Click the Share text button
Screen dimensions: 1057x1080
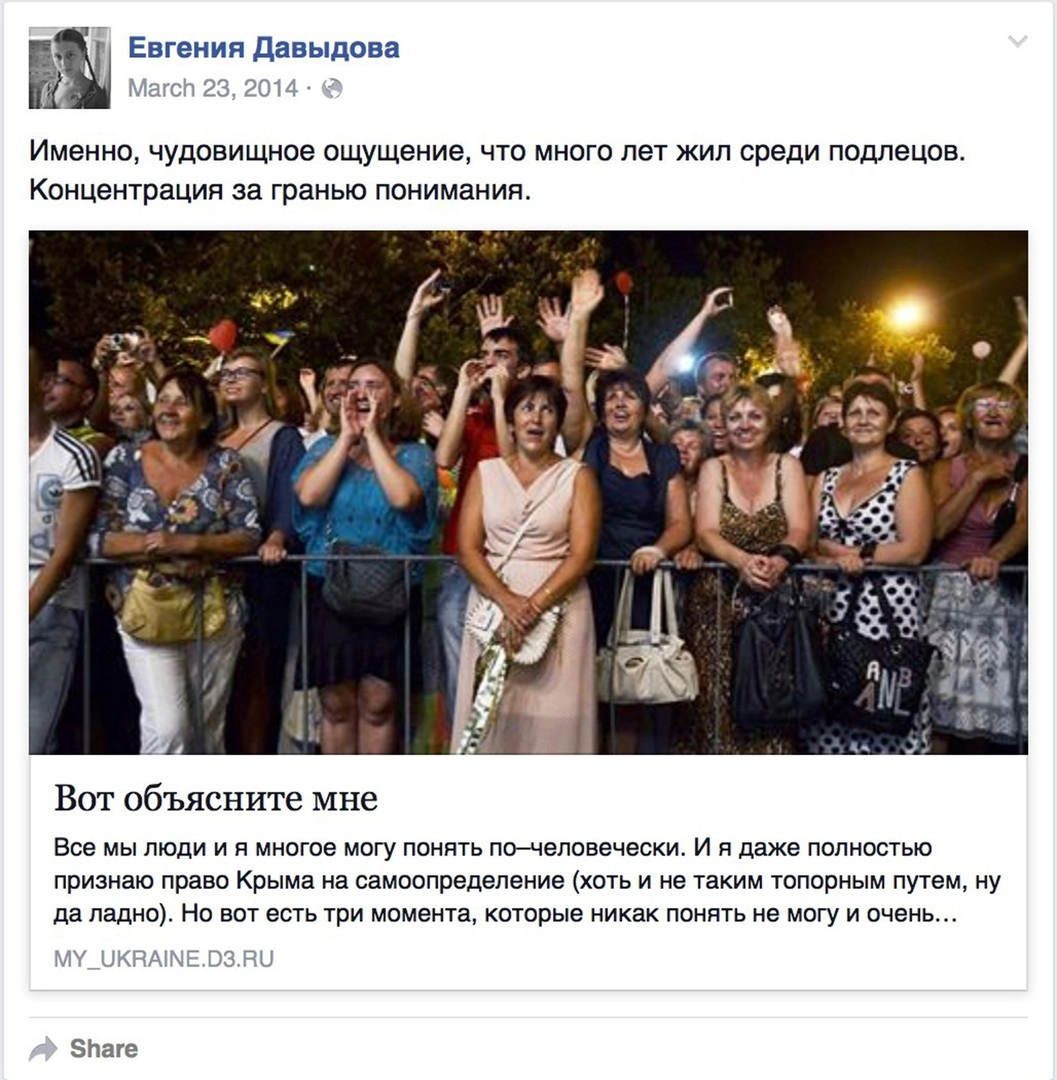point(104,1048)
